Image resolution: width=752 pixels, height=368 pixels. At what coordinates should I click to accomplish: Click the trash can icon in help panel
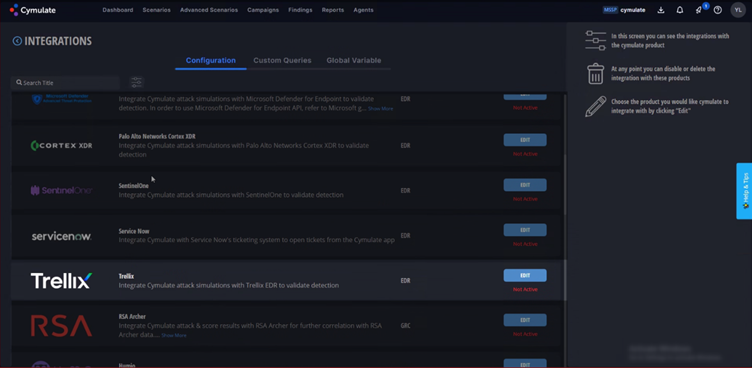[595, 73]
